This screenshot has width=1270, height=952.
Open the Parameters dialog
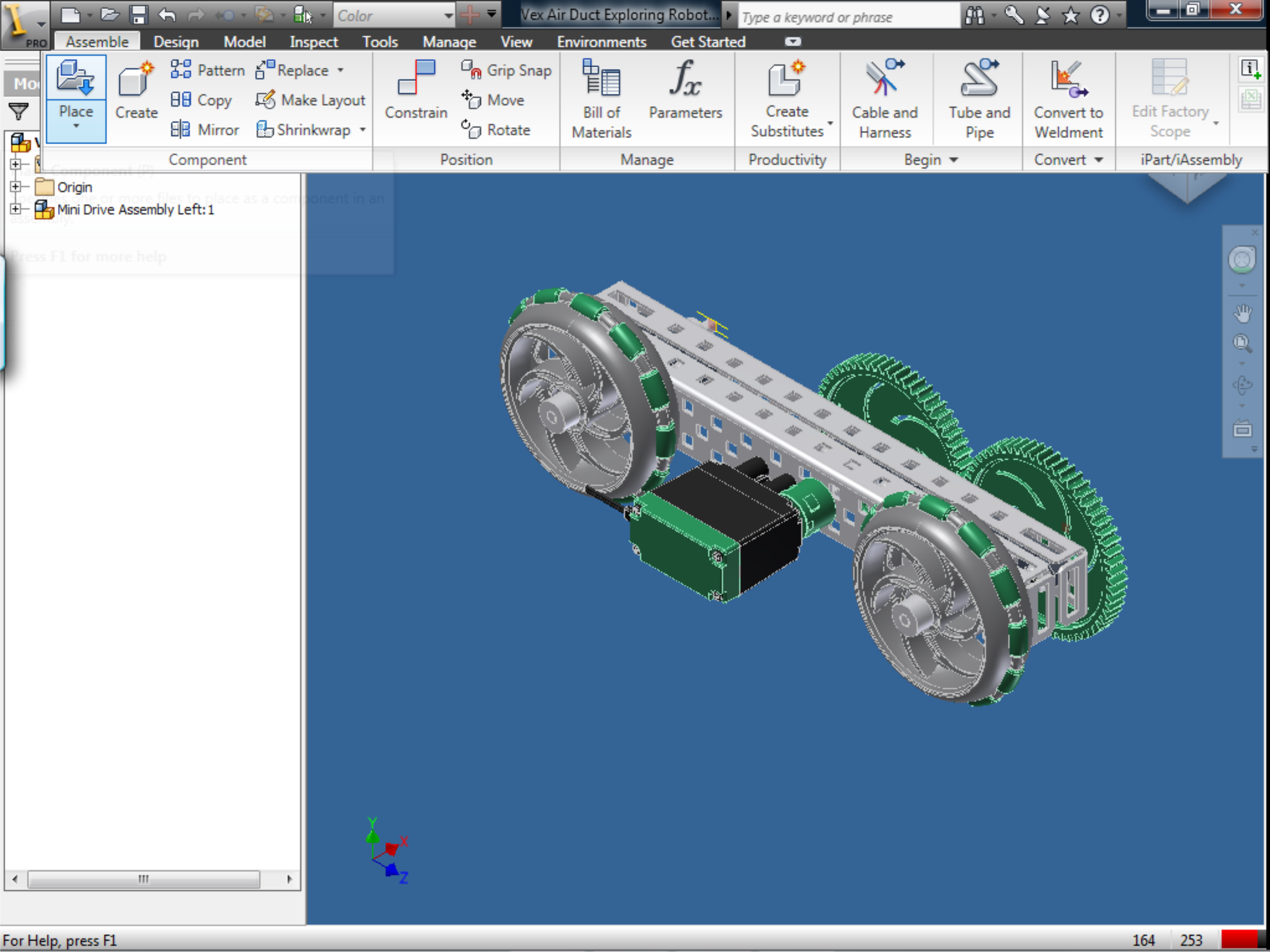(685, 91)
